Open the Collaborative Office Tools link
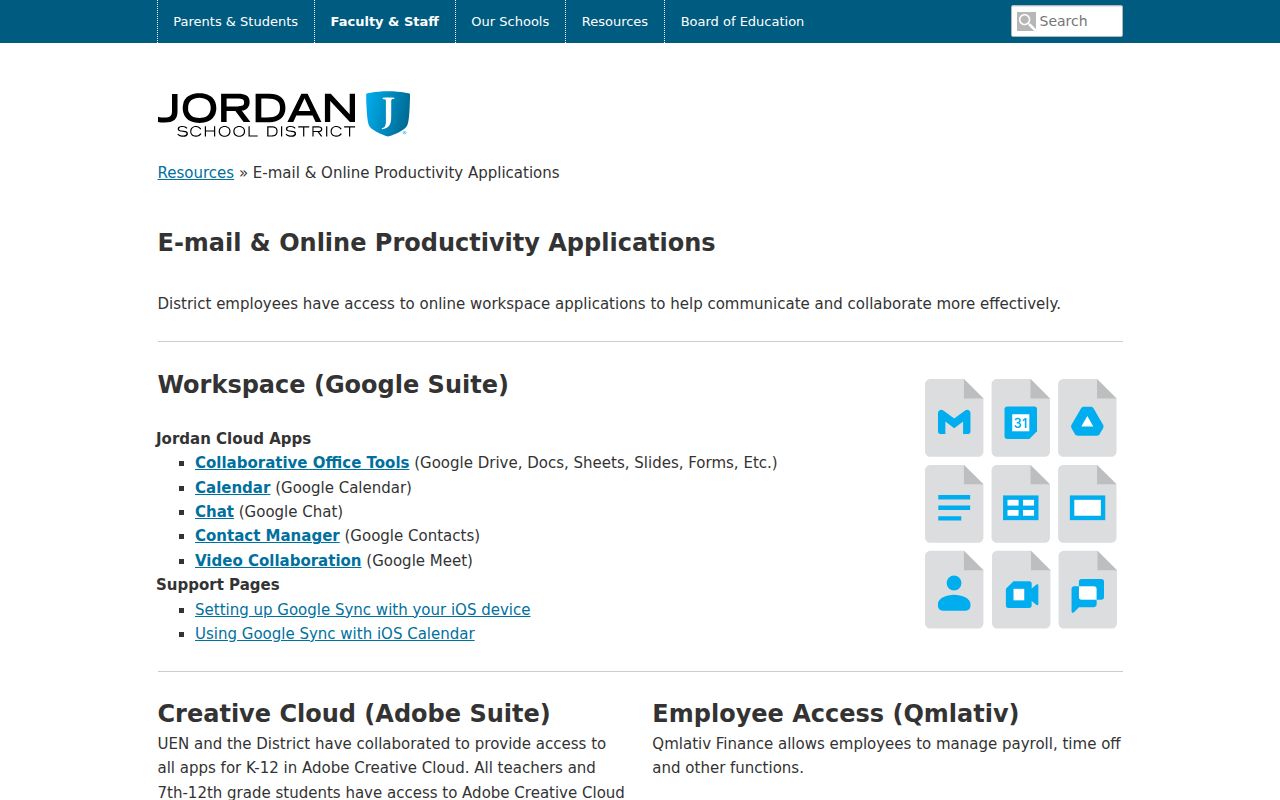 pyautogui.click(x=302, y=462)
